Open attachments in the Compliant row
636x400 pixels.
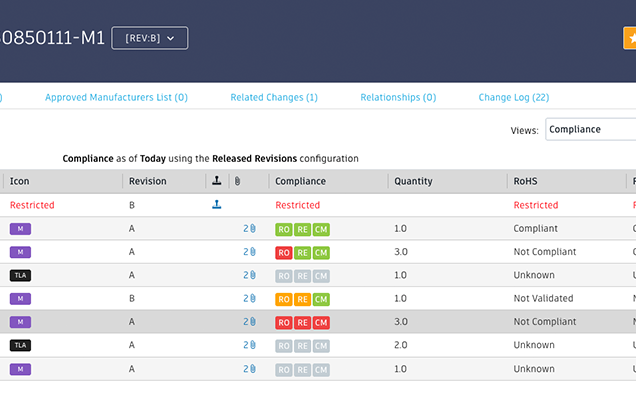point(249,228)
